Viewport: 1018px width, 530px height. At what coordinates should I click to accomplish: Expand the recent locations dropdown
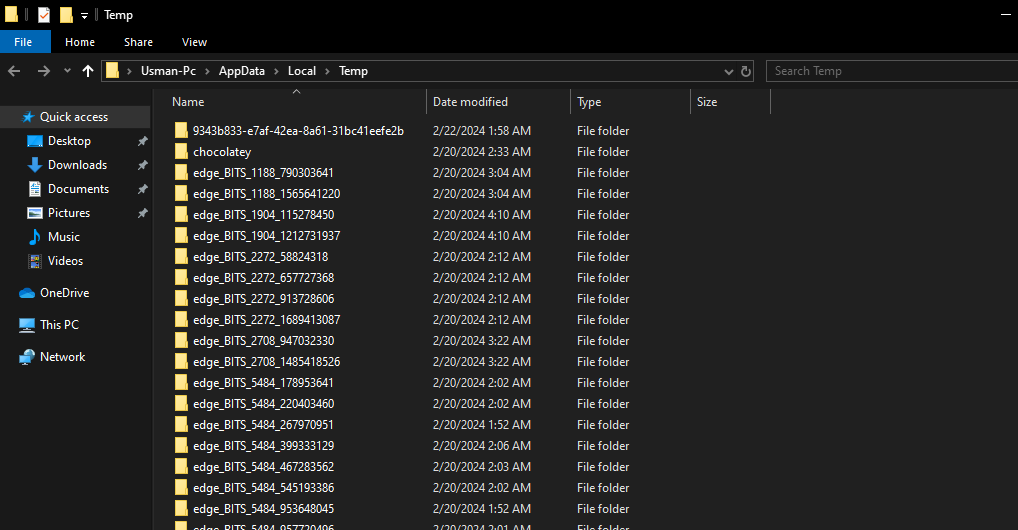(67, 71)
